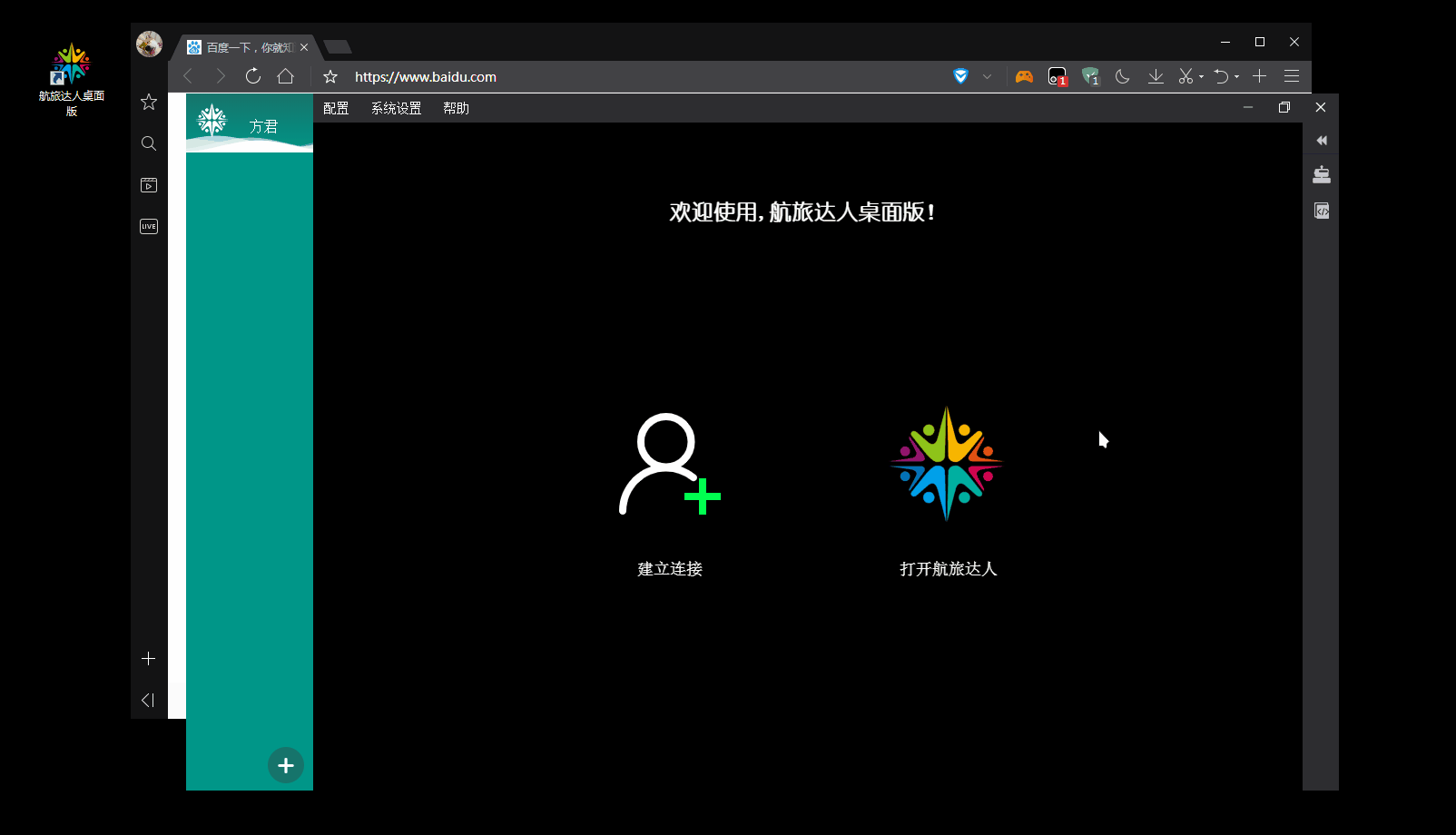Image resolution: width=1456 pixels, height=835 pixels.
Task: Collapse right panel with double-arrow icon
Action: click(x=1322, y=141)
